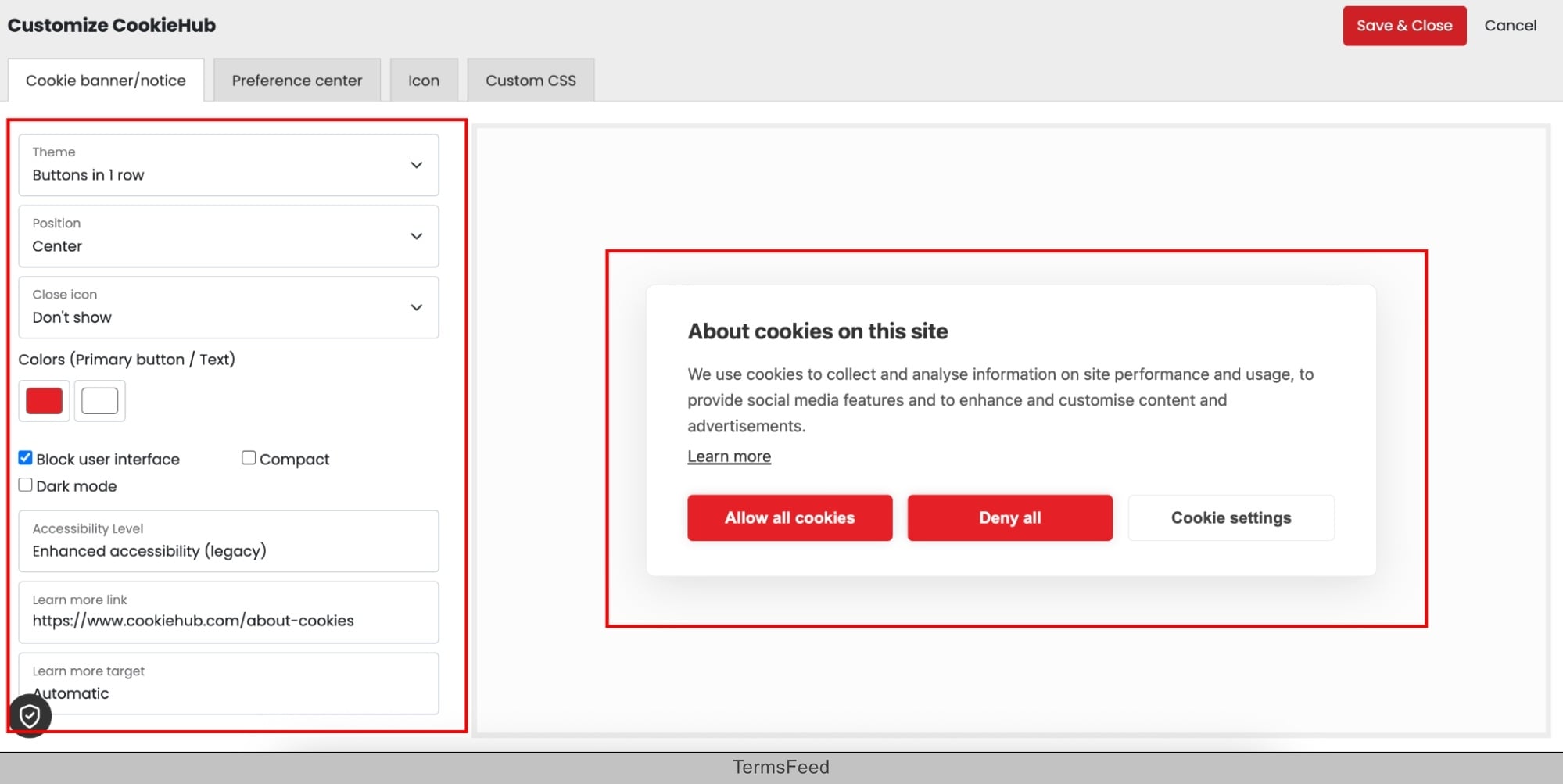The width and height of the screenshot is (1563, 784).
Task: Open the Preference center tab
Action: 297,81
